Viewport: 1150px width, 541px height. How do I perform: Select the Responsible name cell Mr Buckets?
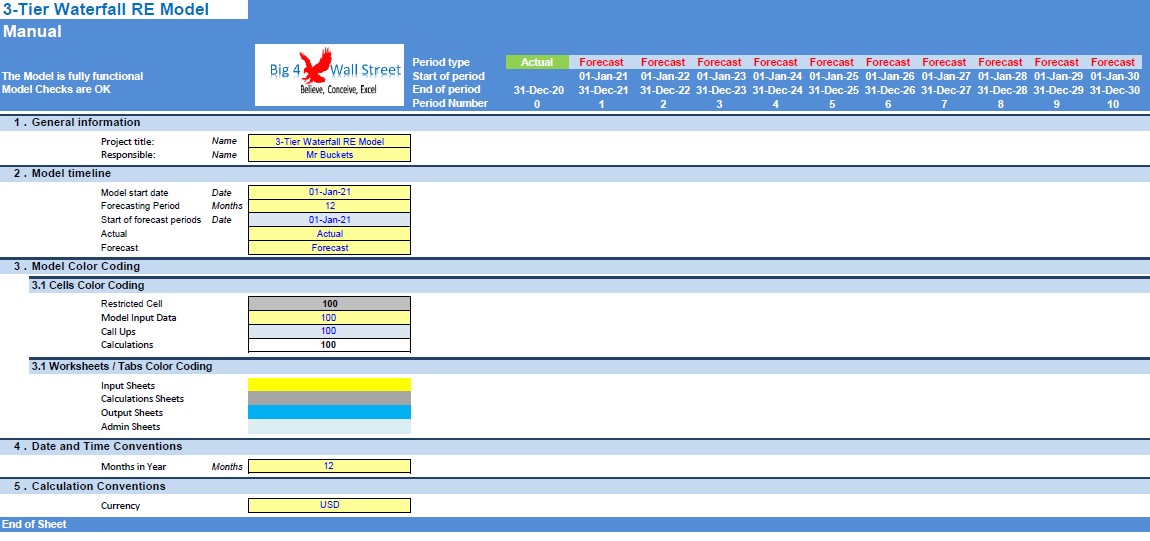click(329, 155)
